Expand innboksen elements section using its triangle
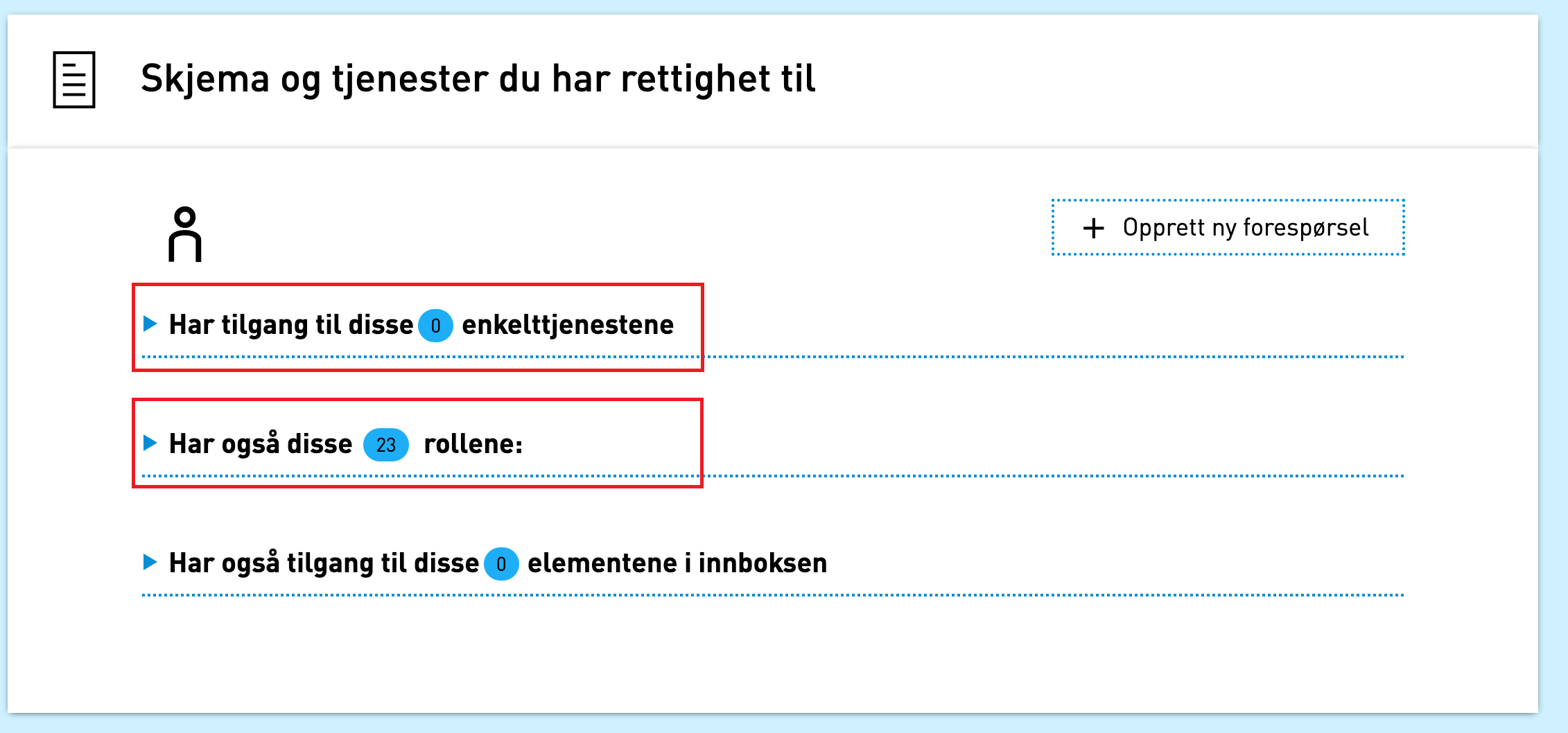1568x733 pixels. click(150, 562)
